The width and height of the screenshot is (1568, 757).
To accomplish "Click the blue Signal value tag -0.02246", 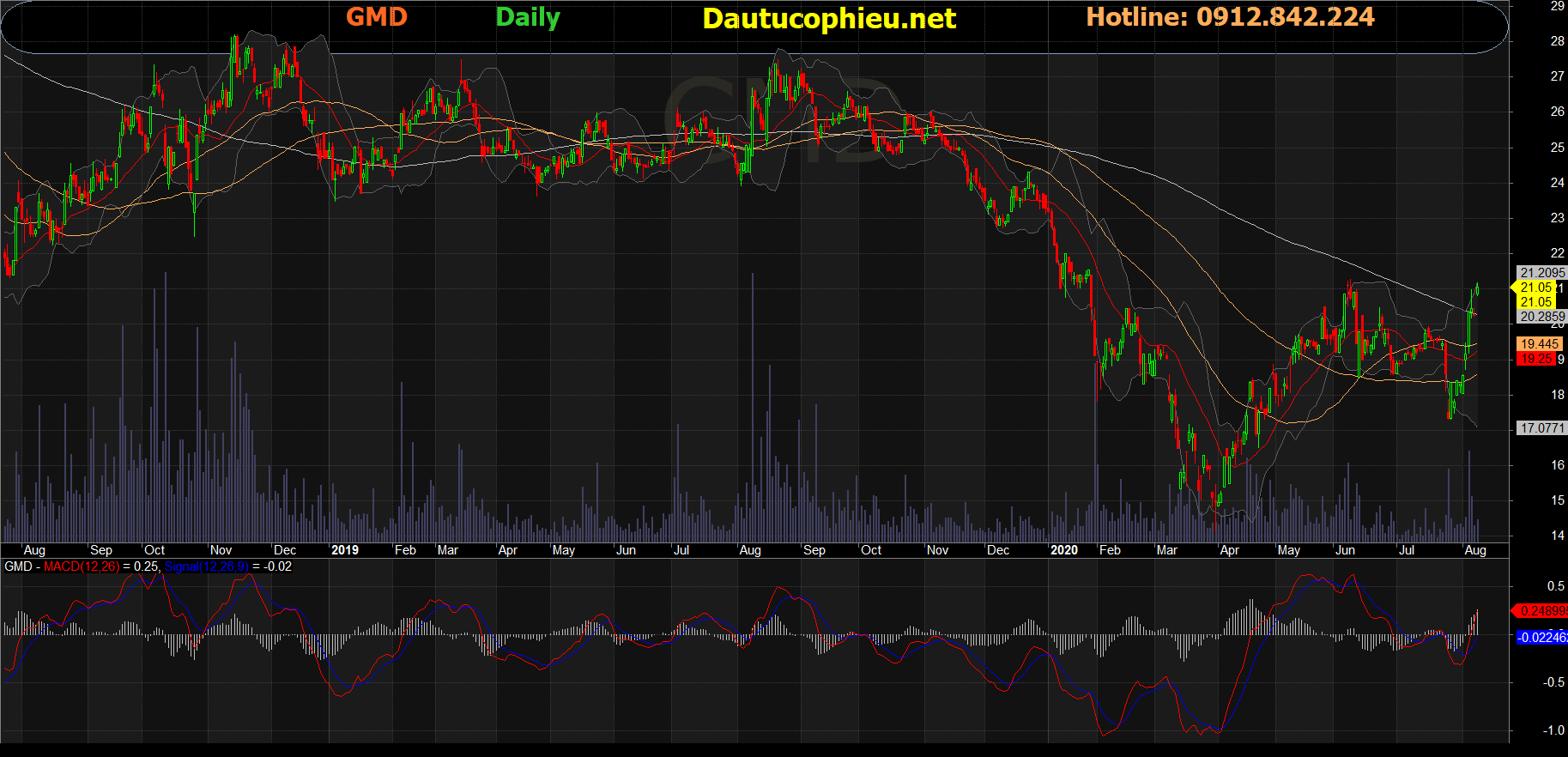I will [1542, 637].
